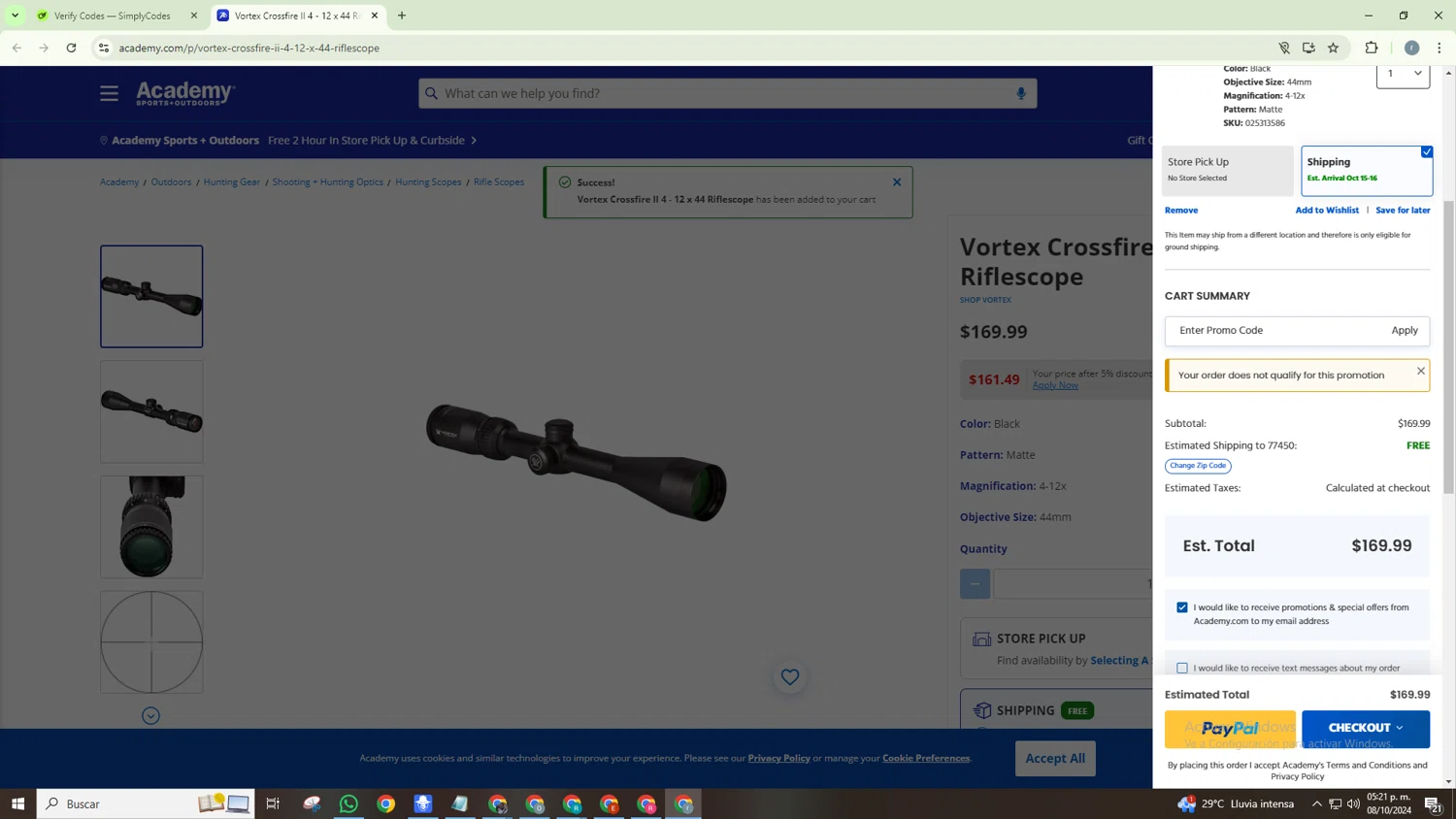Apply the promo code
The image size is (1456, 819).
pyautogui.click(x=1405, y=331)
